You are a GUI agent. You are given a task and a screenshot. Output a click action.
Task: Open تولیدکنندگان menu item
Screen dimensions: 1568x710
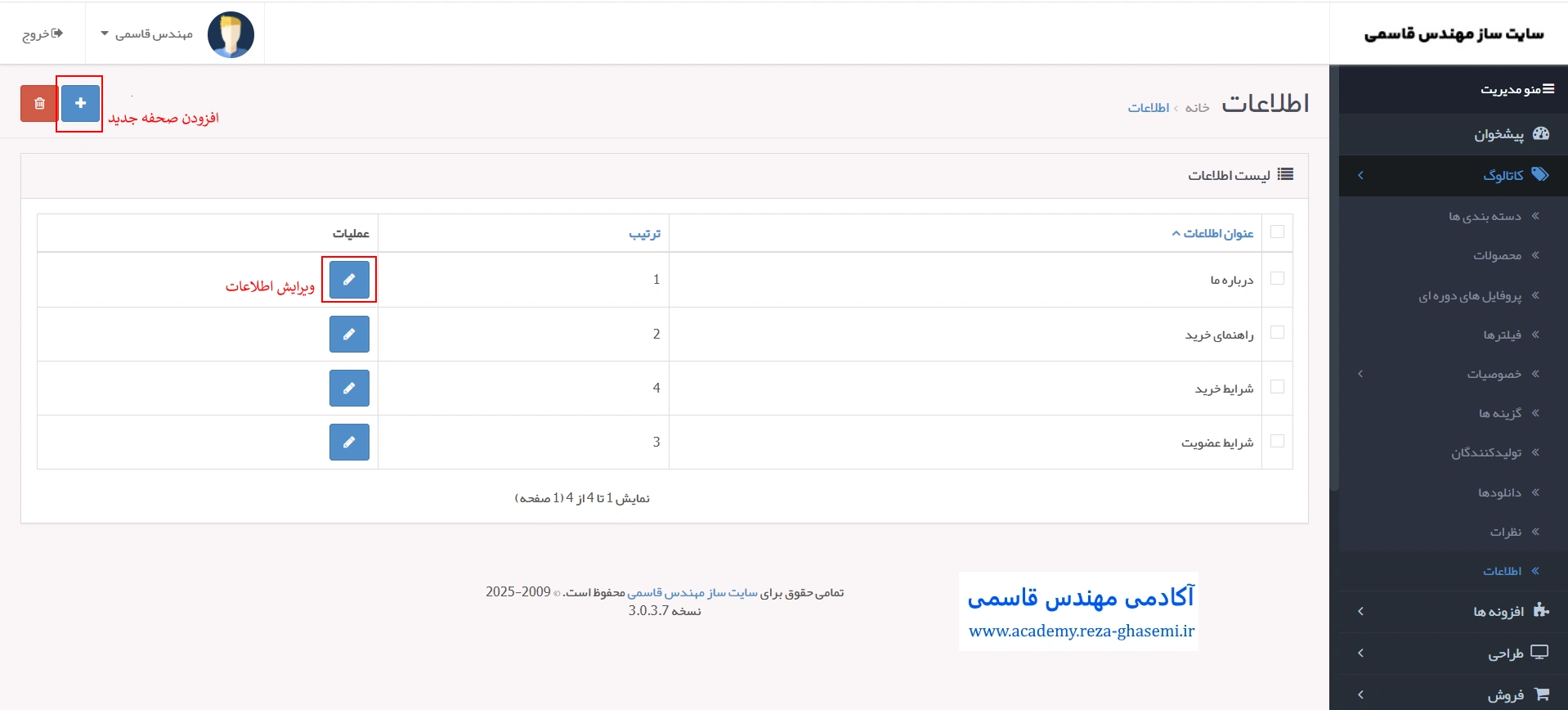click(x=1454, y=452)
